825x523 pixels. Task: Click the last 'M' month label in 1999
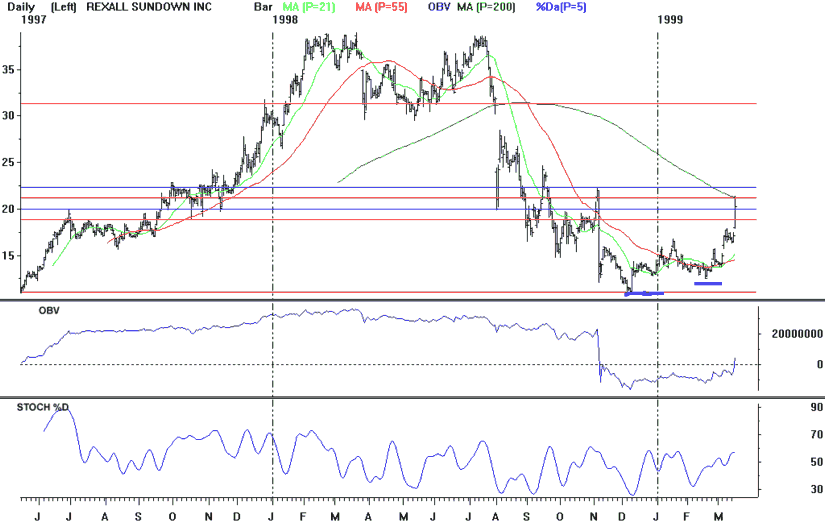[x=718, y=517]
